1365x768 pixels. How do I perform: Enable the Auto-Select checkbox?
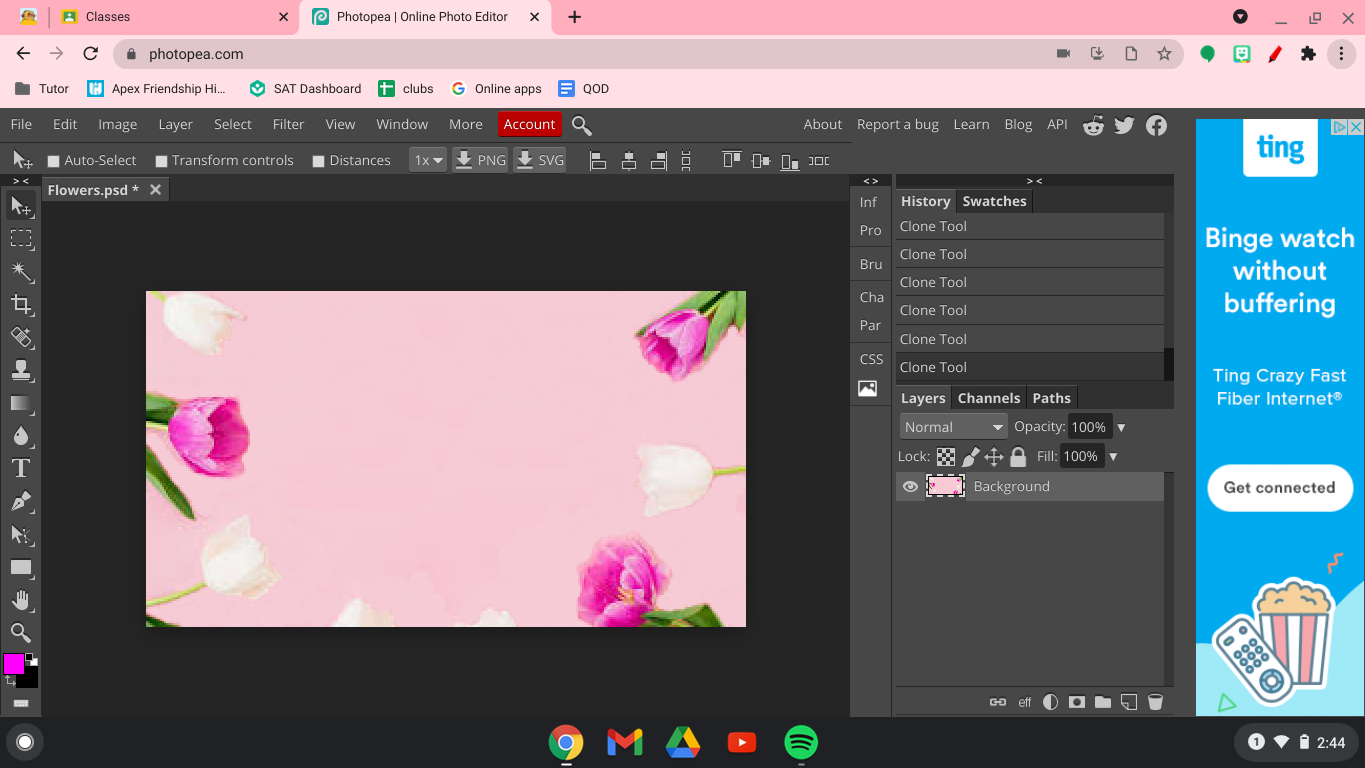[54, 161]
